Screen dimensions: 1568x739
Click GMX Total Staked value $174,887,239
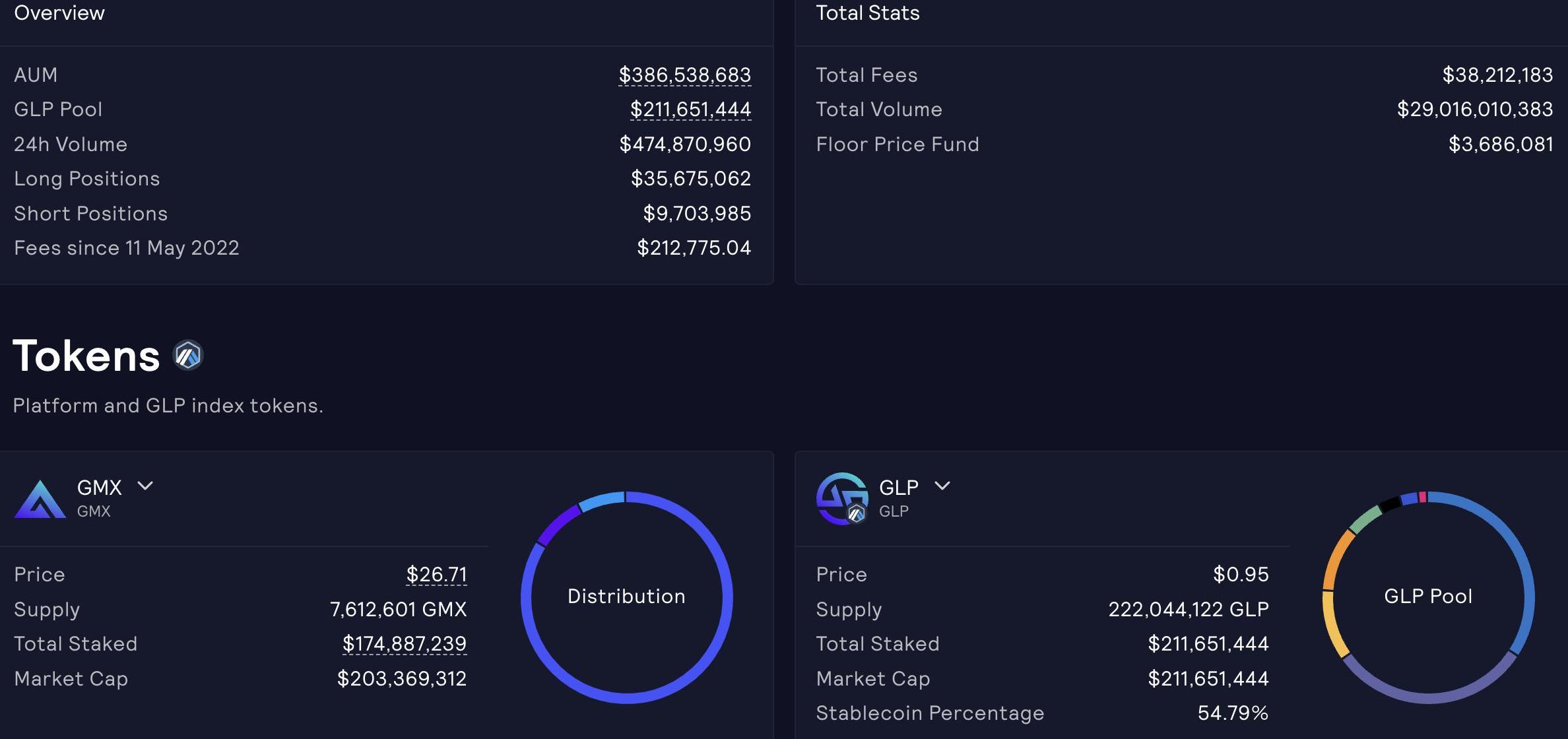click(x=404, y=643)
